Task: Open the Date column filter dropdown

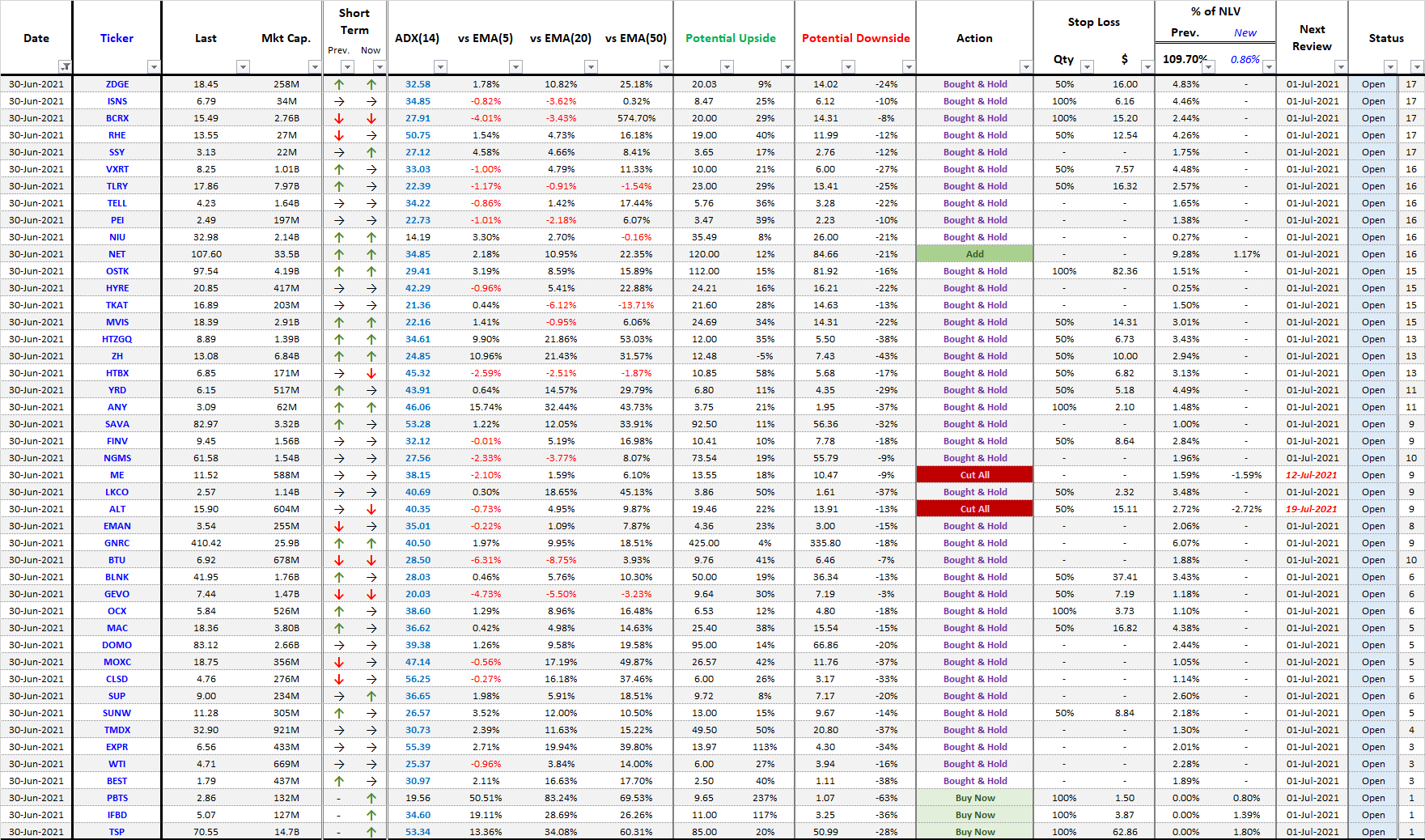Action: coord(65,67)
